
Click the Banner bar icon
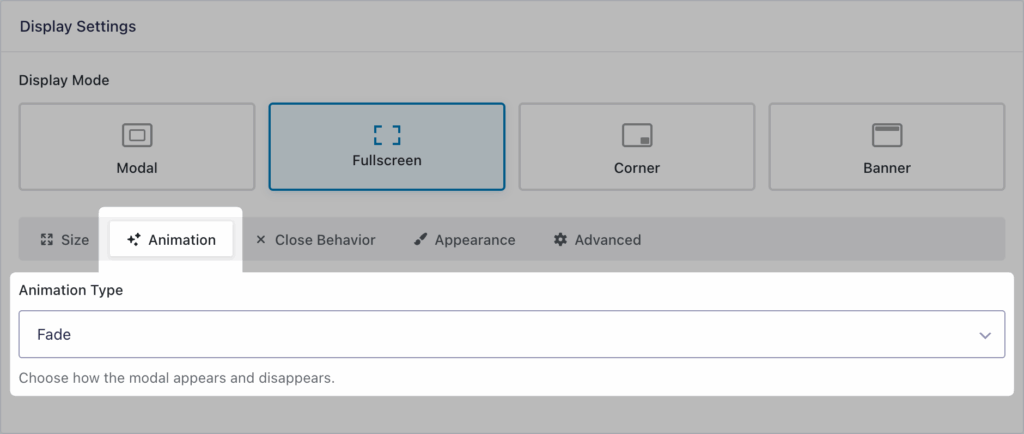887,134
